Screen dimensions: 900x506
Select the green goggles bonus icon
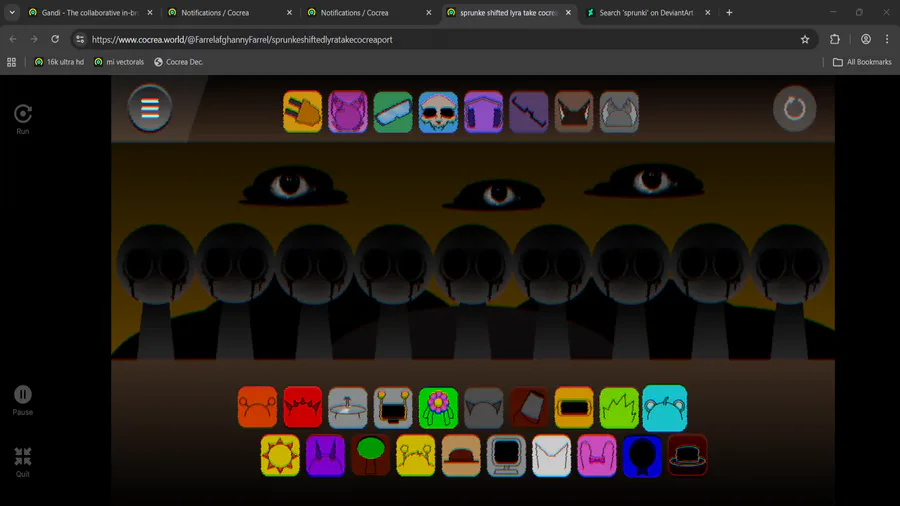393,112
